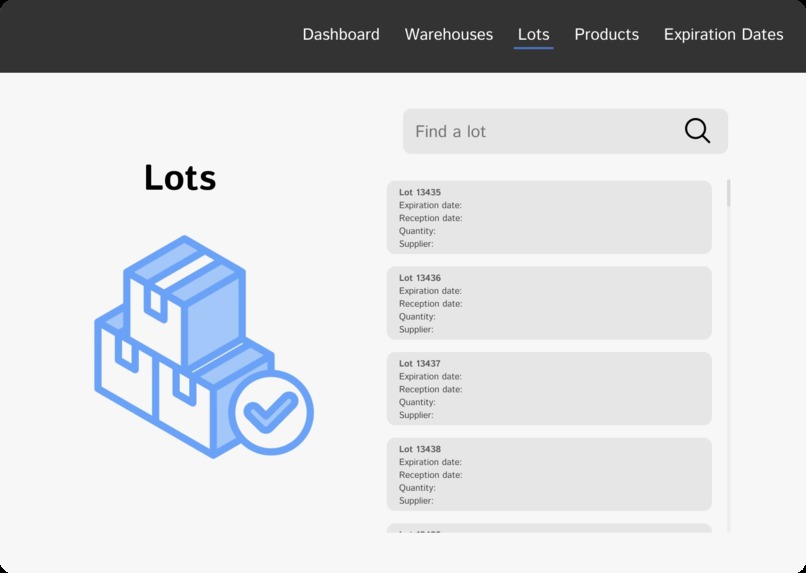Image resolution: width=806 pixels, height=573 pixels.
Task: Click the magnifying glass search icon
Action: (698, 131)
